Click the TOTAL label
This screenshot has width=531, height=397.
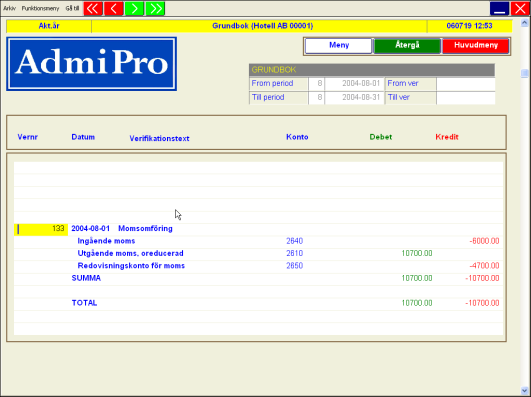point(84,303)
